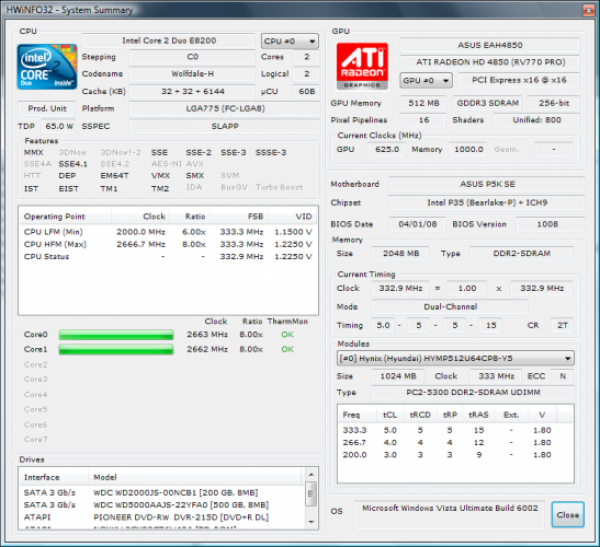
Task: Click the Intel Core 2 Duo logo
Action: tap(46, 65)
